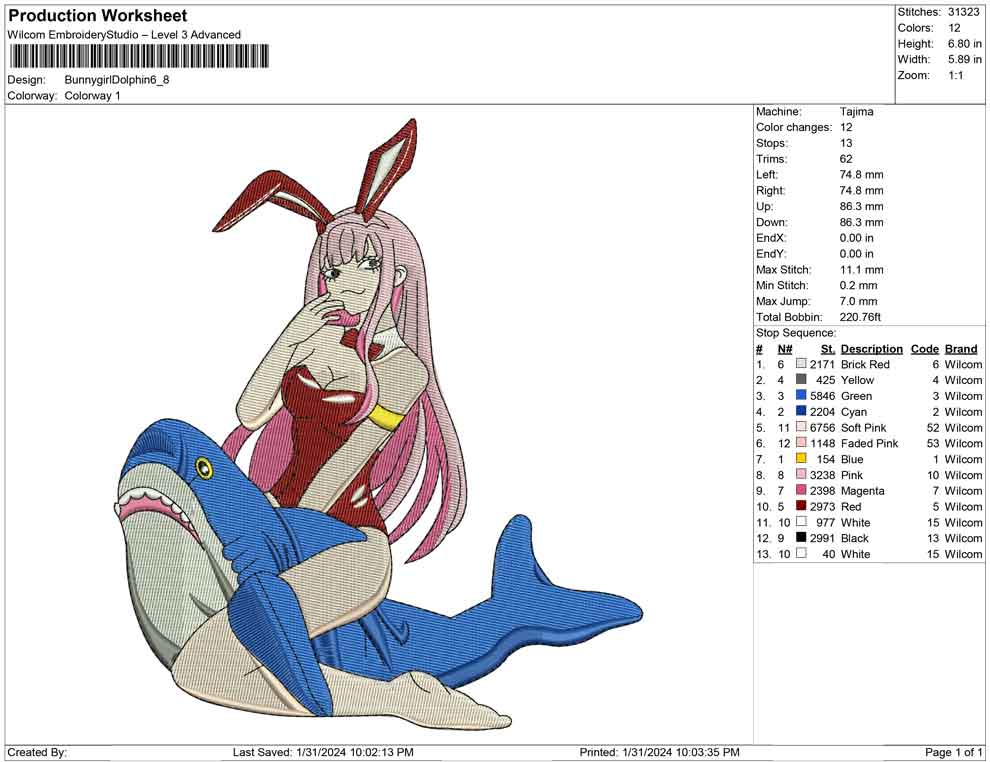Click the Magenta description text
The image size is (990, 762).
click(862, 491)
